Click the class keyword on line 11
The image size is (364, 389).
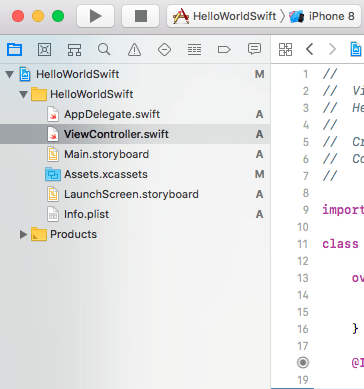pyautogui.click(x=340, y=244)
